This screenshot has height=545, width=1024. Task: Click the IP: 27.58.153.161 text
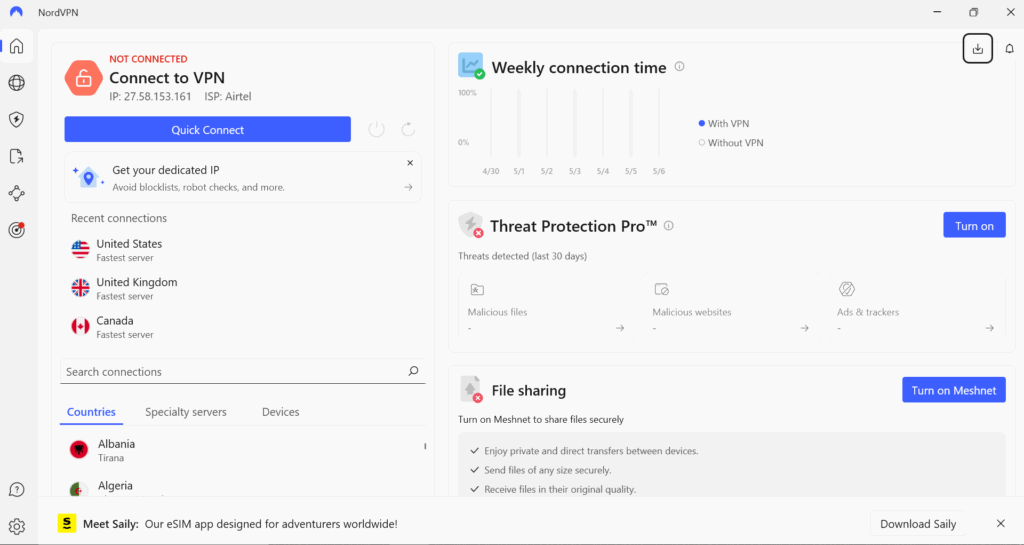150,97
